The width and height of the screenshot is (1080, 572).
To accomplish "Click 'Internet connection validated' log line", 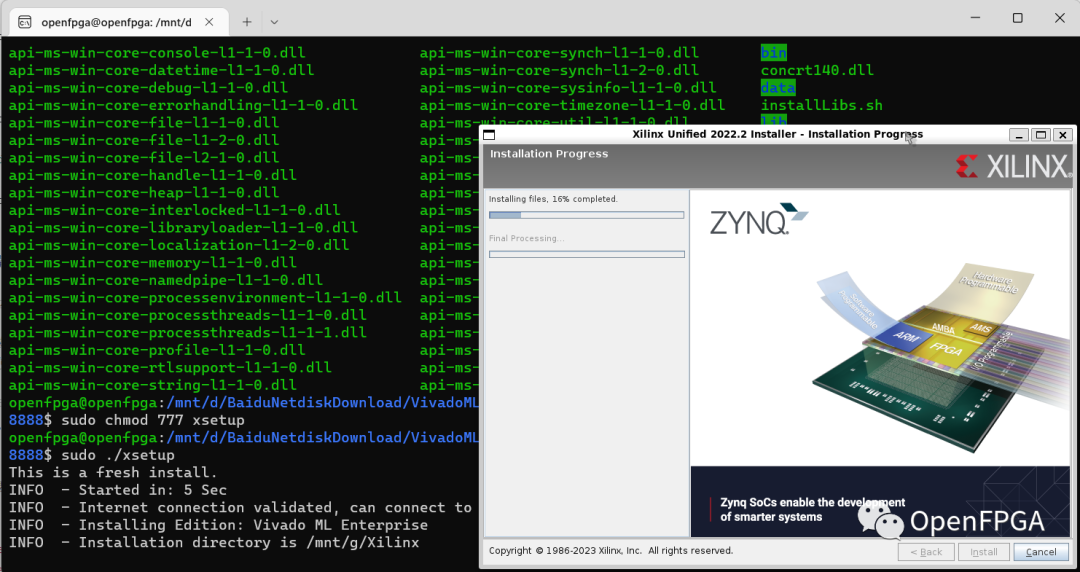I will point(240,508).
